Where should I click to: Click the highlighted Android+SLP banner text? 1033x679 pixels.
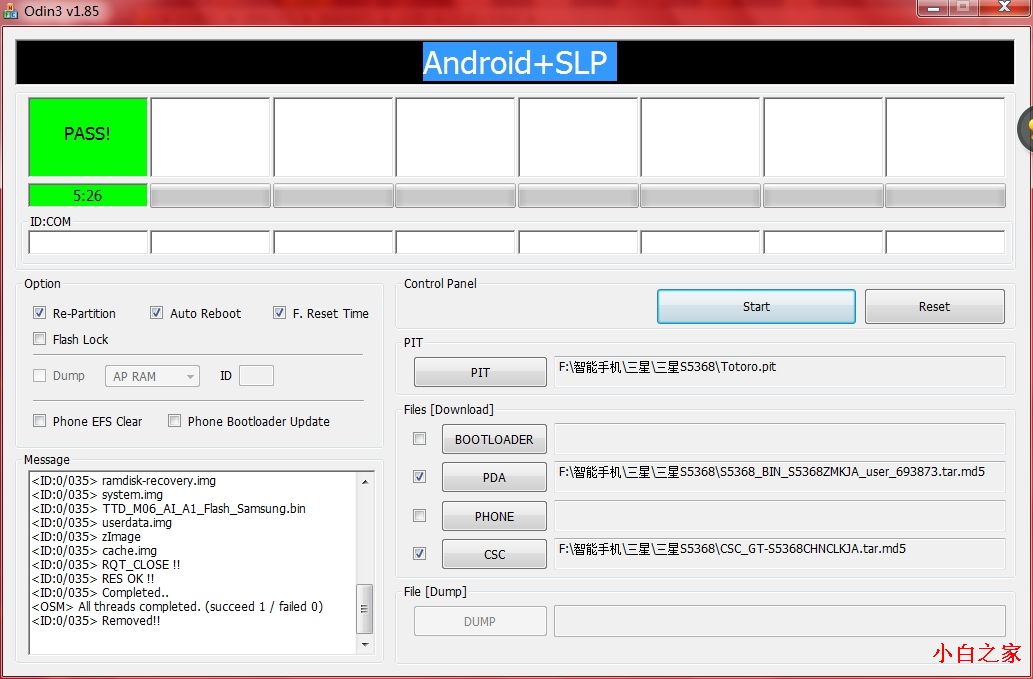coord(519,62)
